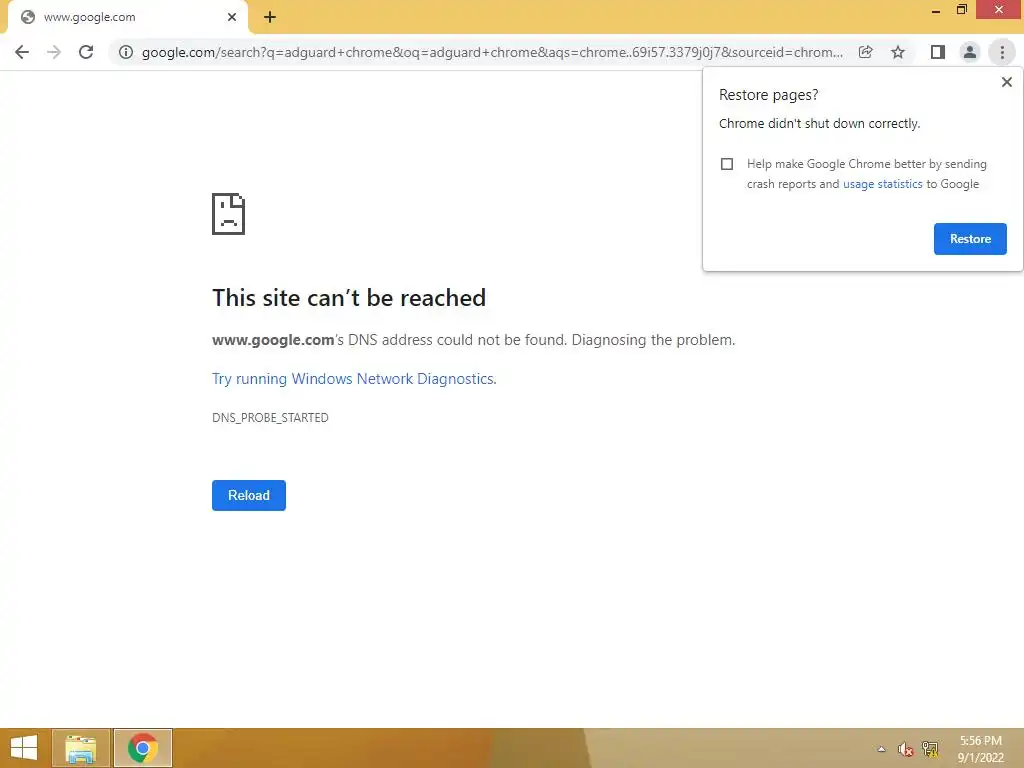The height and width of the screenshot is (768, 1024).
Task: Close the www.google.com tab
Action: click(x=232, y=17)
